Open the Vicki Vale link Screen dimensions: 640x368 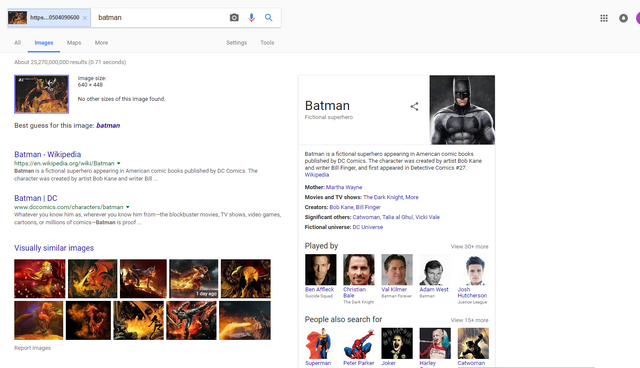pyautogui.click(x=427, y=217)
